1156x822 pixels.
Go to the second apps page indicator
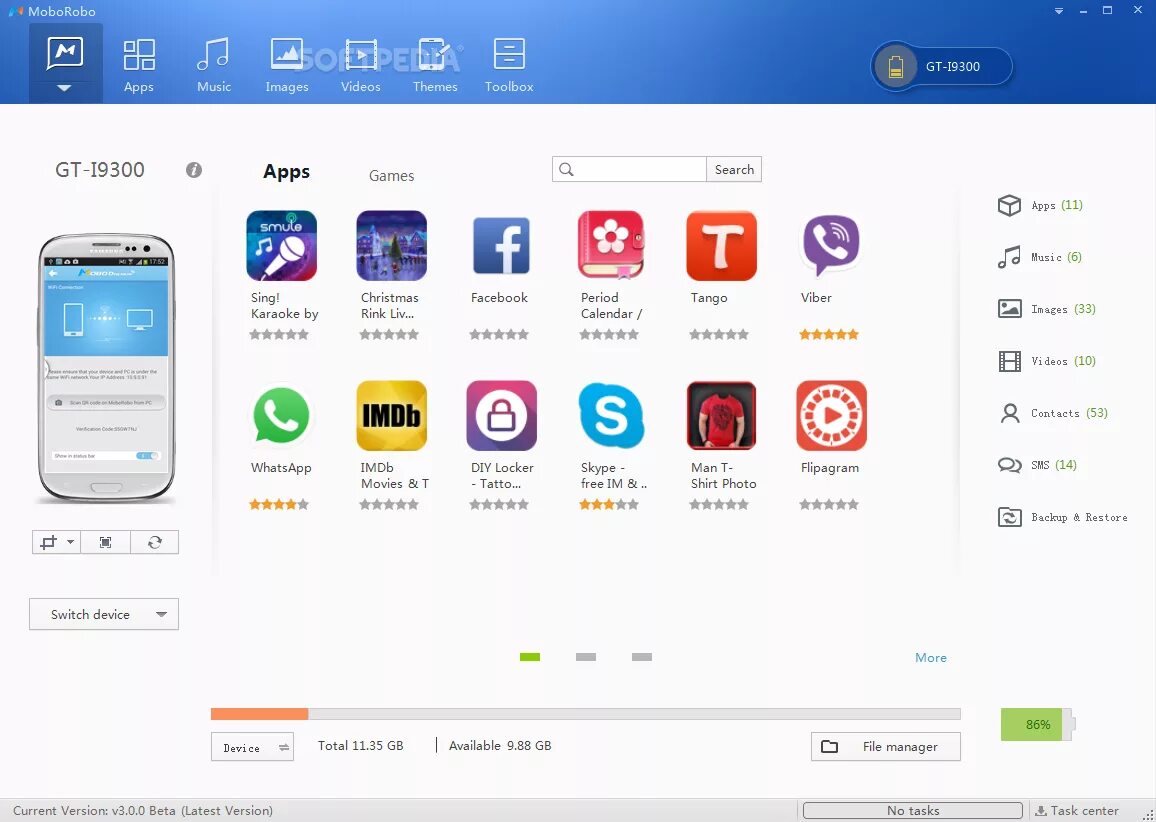tap(586, 657)
